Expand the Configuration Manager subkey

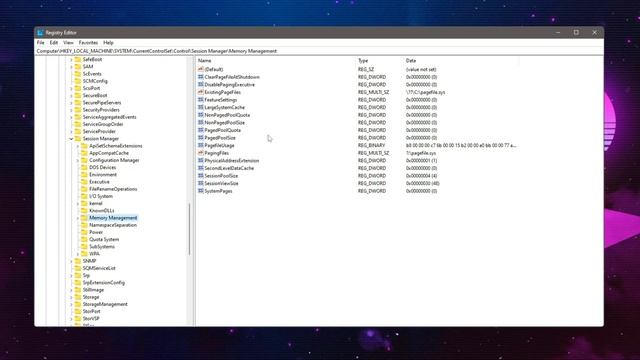point(78,160)
